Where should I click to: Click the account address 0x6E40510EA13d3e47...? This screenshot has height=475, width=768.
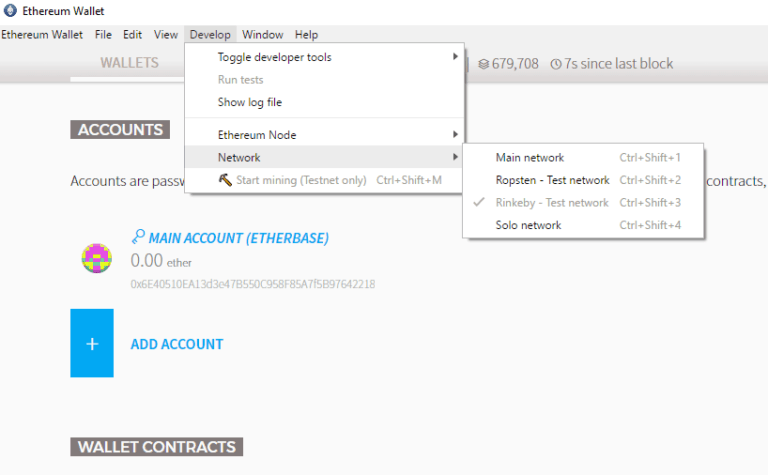pos(253,284)
